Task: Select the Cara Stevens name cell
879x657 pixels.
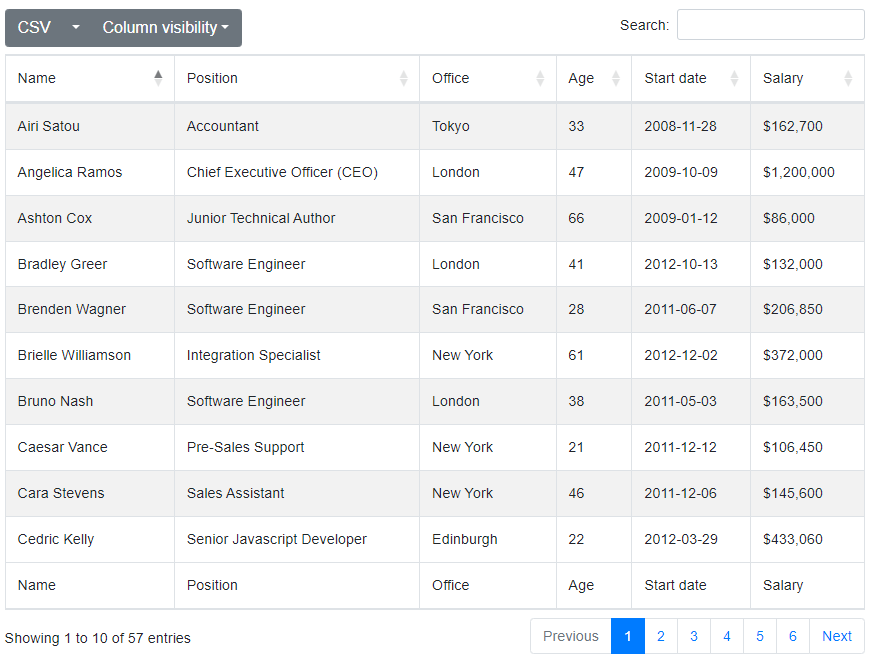Action: point(90,493)
